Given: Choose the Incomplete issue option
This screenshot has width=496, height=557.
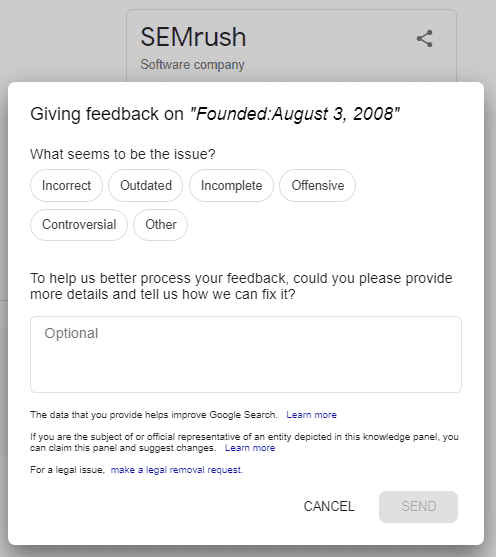Looking at the screenshot, I should click(231, 185).
